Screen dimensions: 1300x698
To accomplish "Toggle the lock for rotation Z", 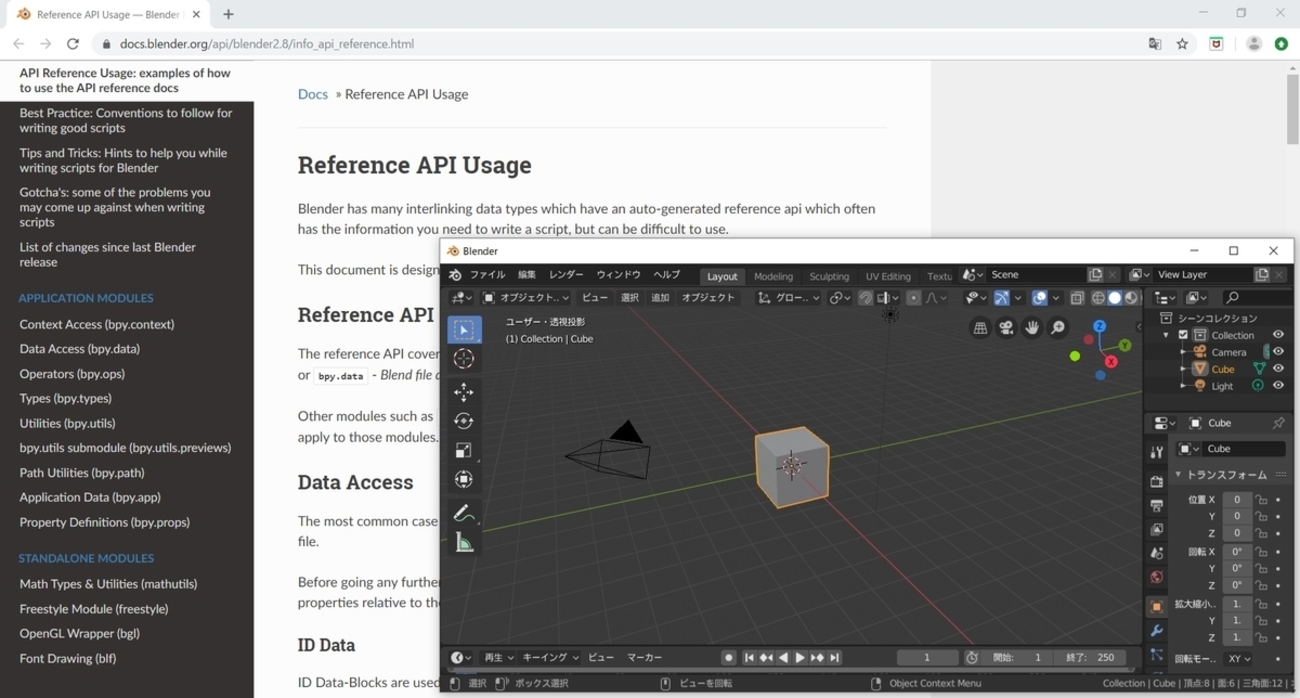I will pyautogui.click(x=1262, y=586).
